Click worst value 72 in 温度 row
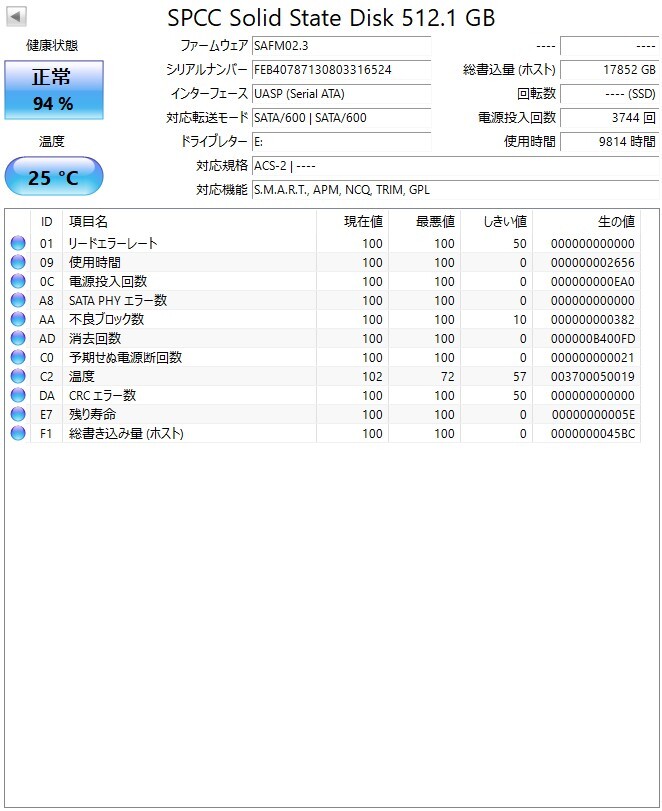 [448, 376]
